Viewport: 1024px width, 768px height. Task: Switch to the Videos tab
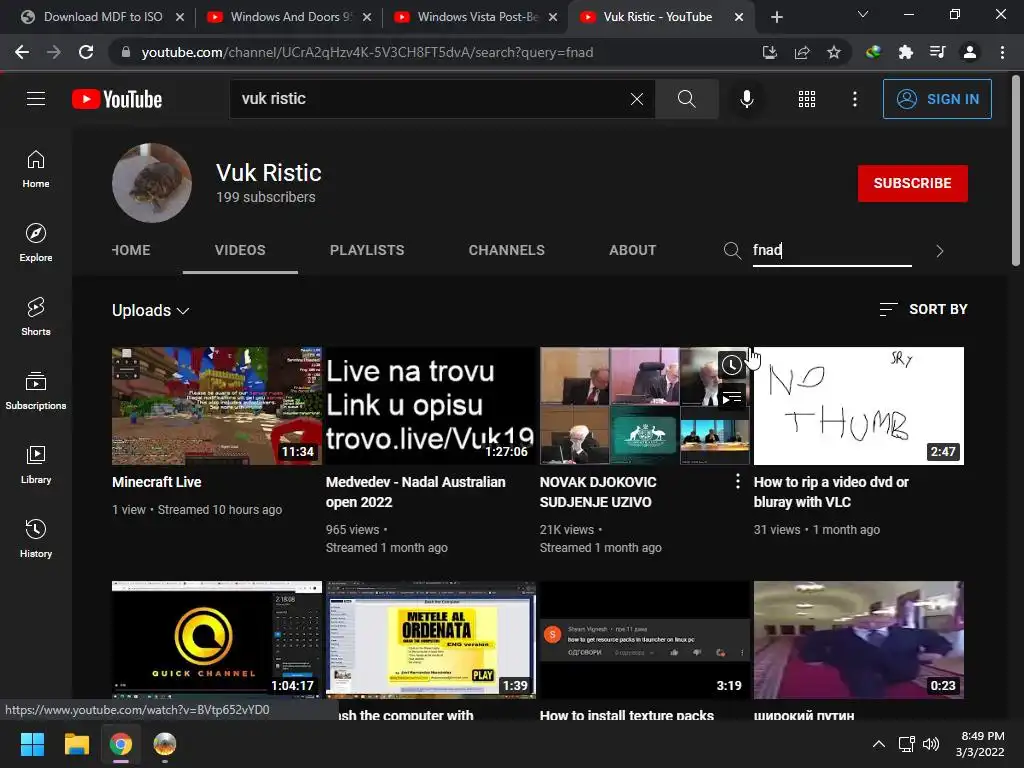coord(240,250)
